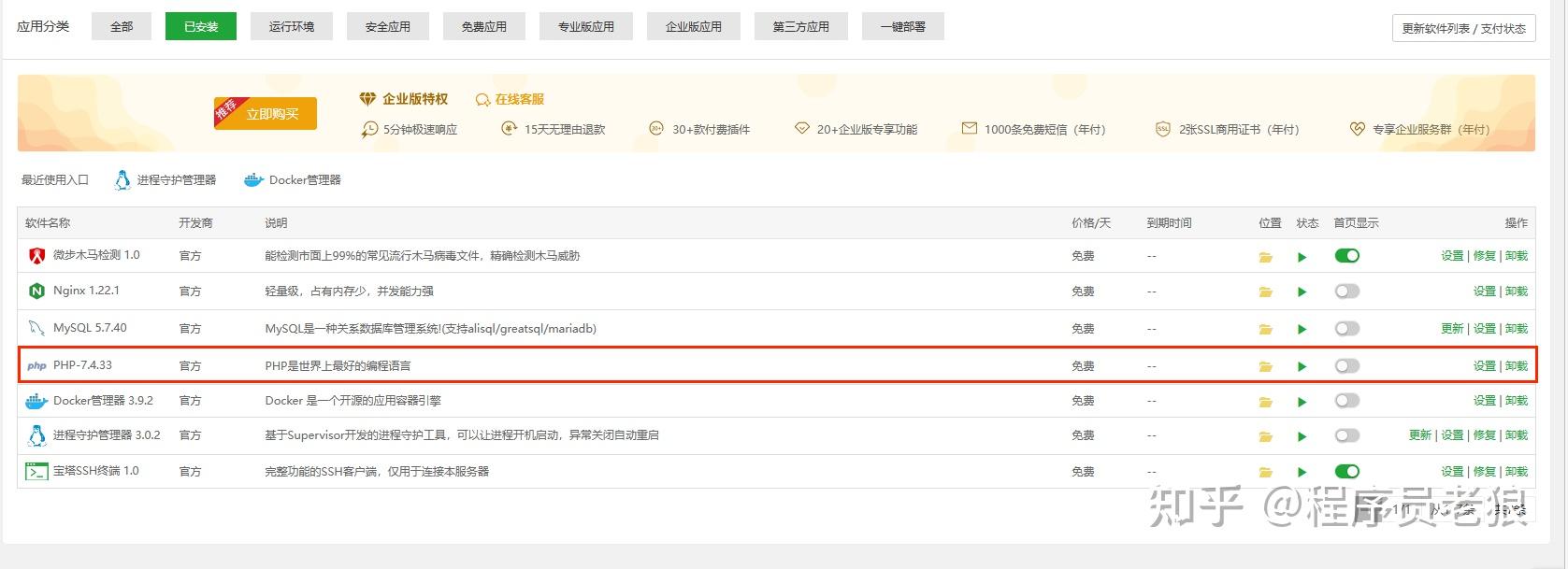Click status play icon for 微步木马检测
The height and width of the screenshot is (569, 1568).
pyautogui.click(x=1302, y=257)
